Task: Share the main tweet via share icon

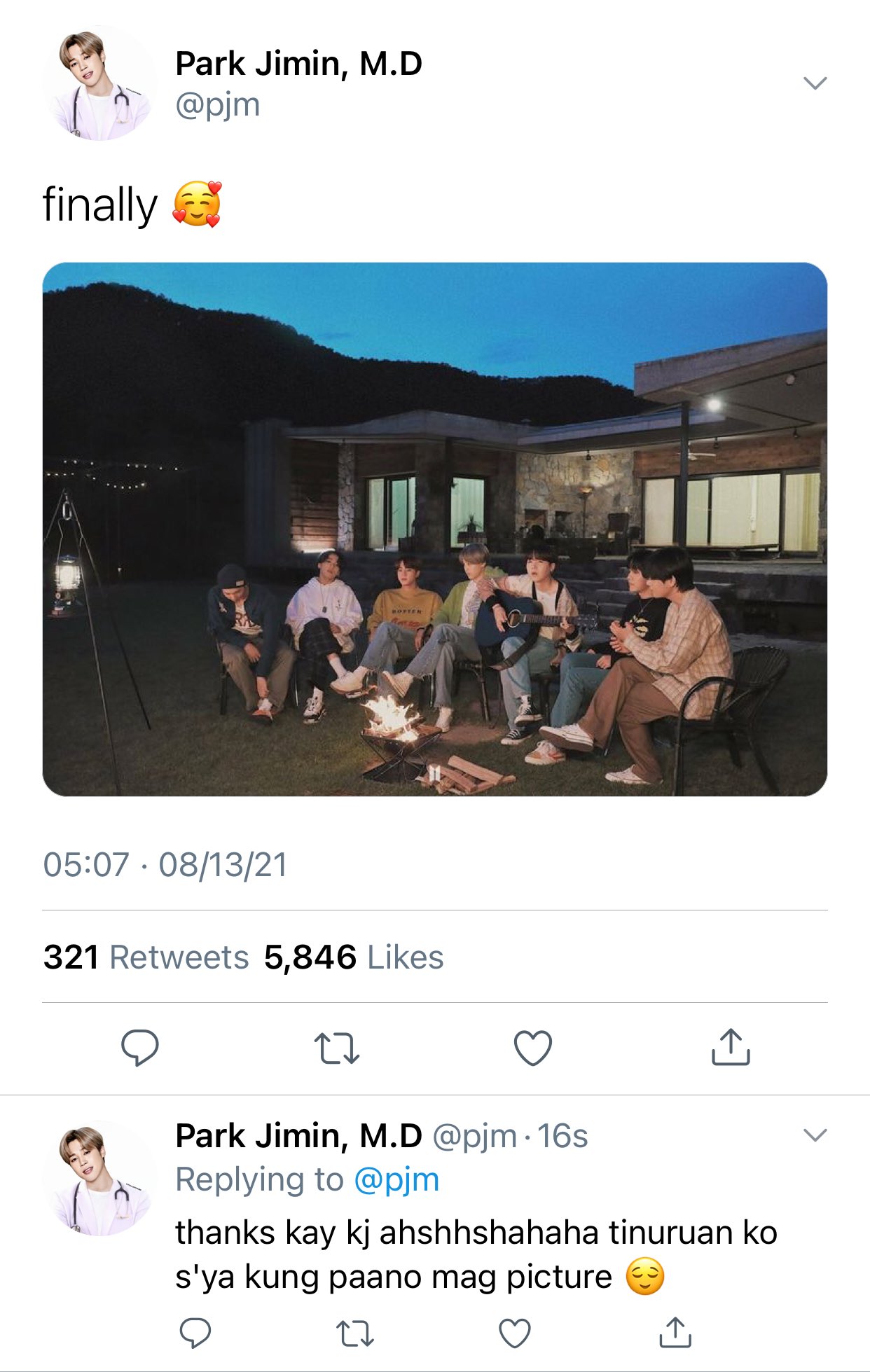Action: point(731,1047)
